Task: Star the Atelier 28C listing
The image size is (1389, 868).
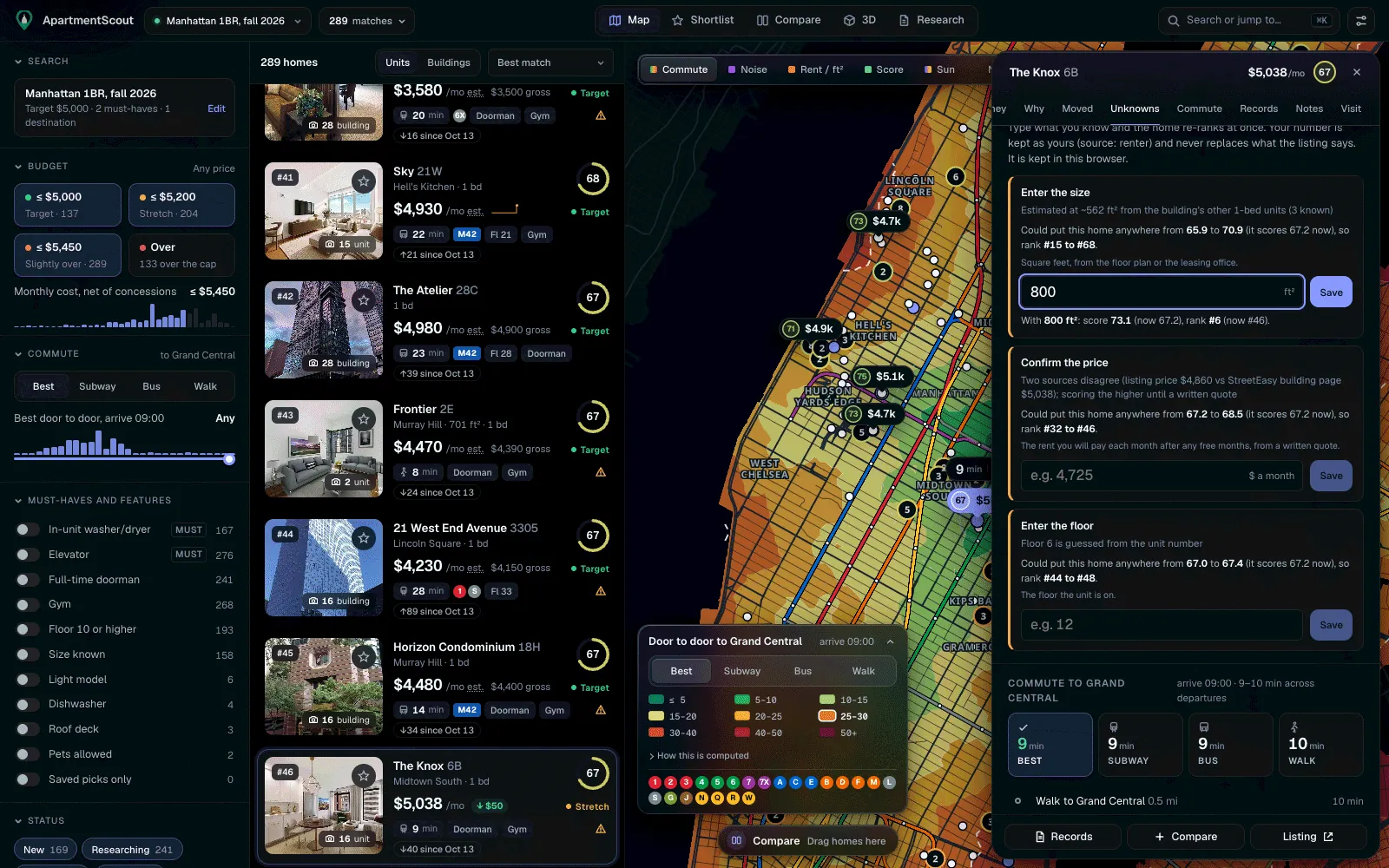Action: (x=364, y=299)
